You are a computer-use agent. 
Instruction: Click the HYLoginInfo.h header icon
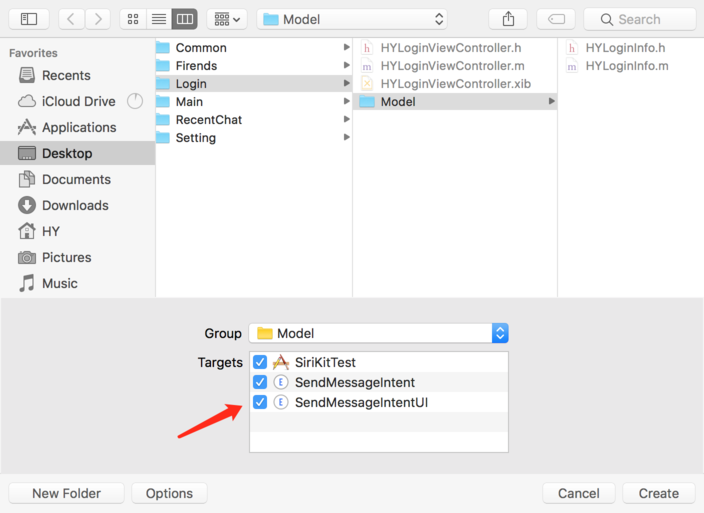[x=572, y=48]
